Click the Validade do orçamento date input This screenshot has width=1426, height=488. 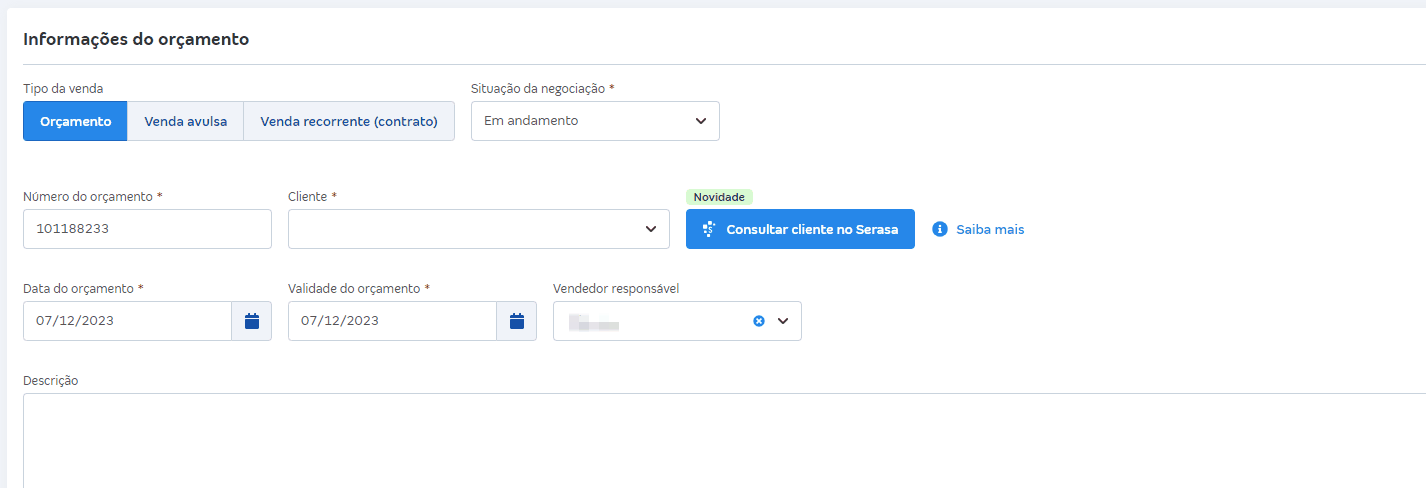point(392,321)
